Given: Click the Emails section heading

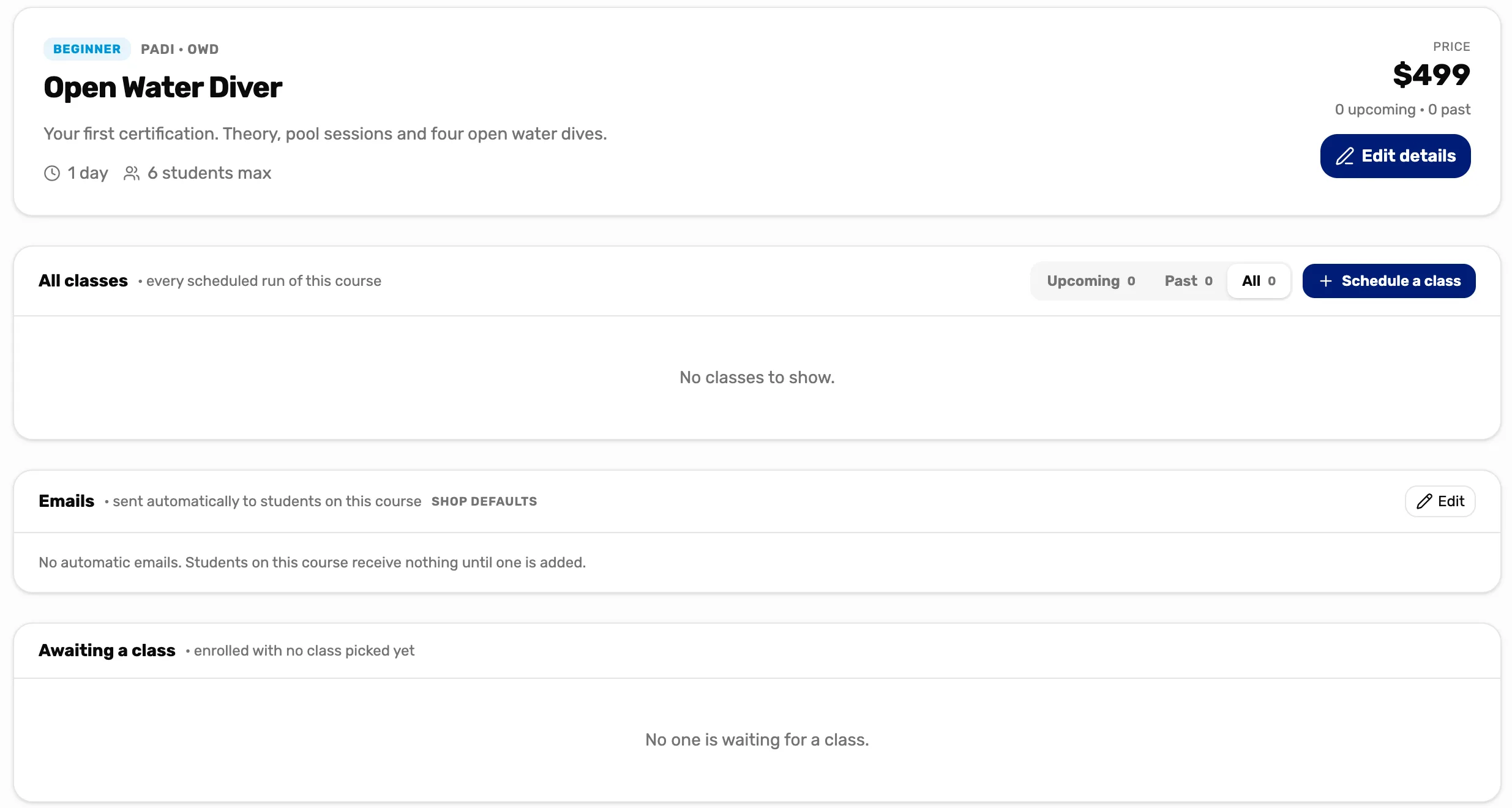Looking at the screenshot, I should click(x=66, y=501).
